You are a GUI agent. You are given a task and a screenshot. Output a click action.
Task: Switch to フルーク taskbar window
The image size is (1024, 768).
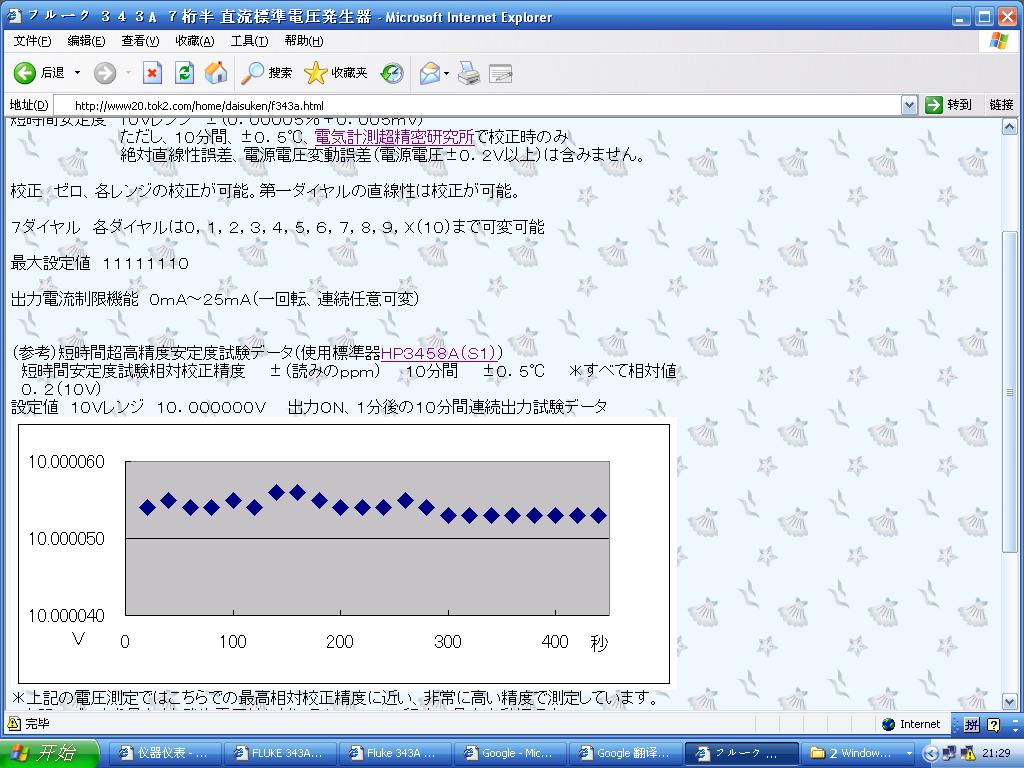741,753
